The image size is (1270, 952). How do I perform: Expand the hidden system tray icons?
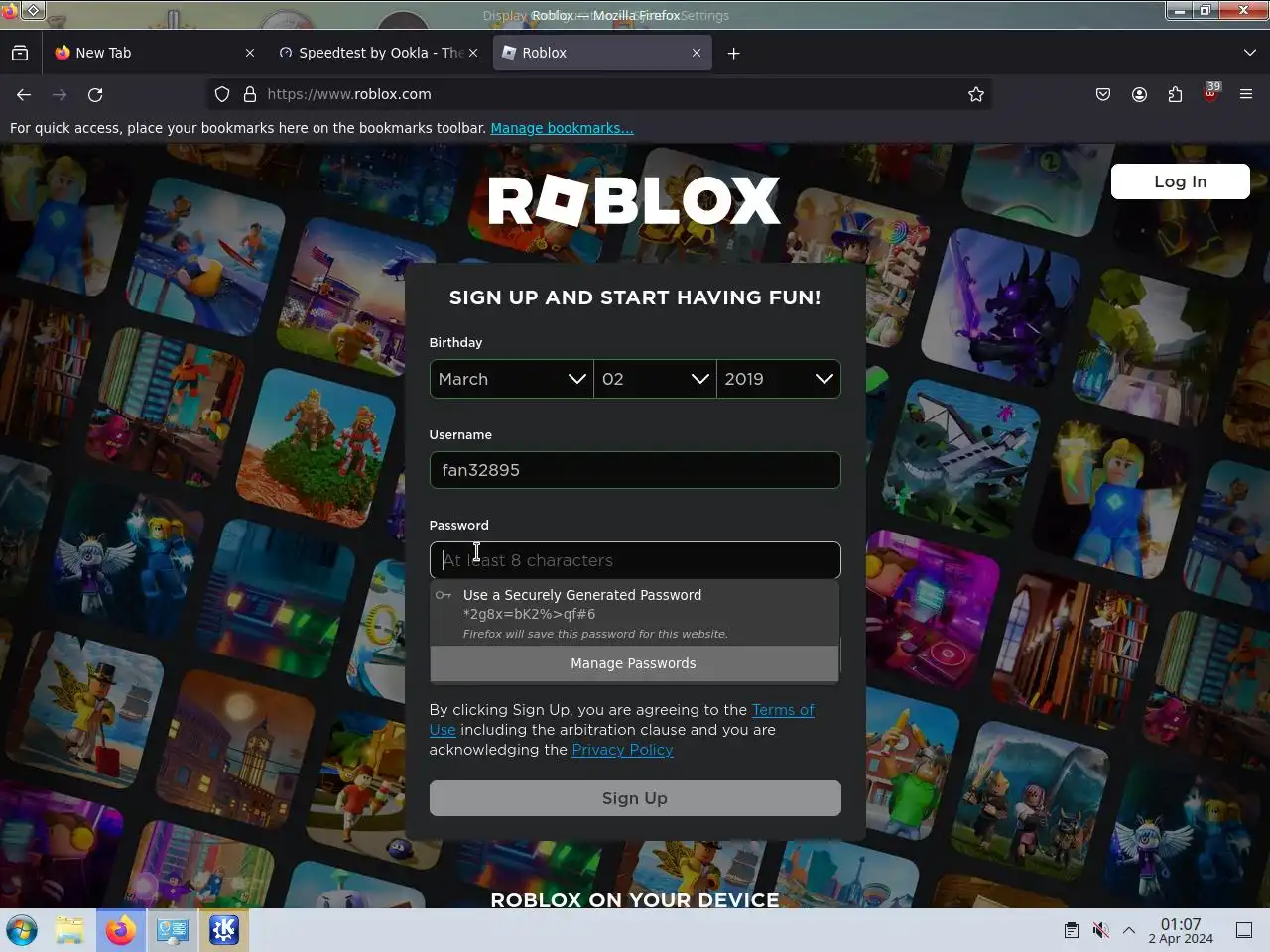1129,930
